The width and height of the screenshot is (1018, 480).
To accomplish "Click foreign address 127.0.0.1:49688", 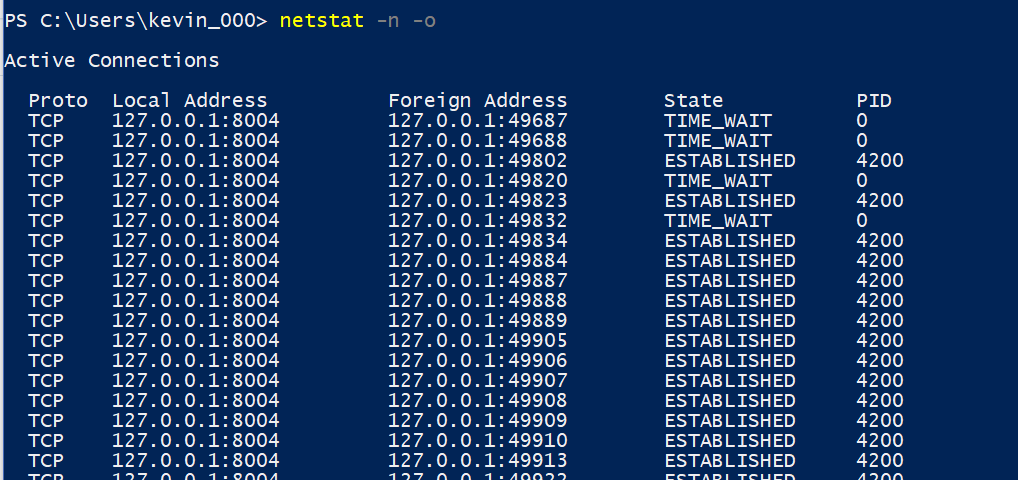I will [477, 141].
